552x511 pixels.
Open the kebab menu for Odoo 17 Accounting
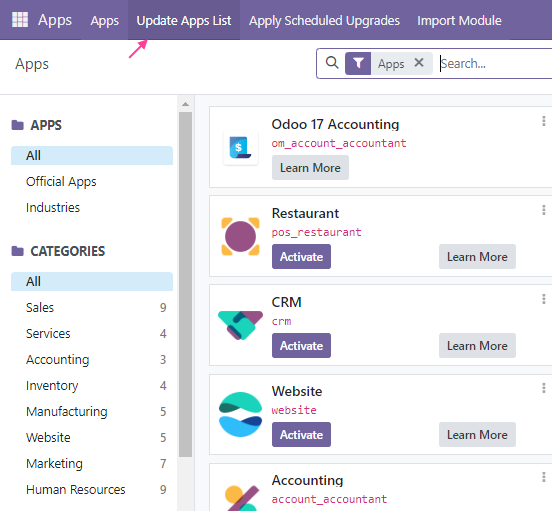pyautogui.click(x=544, y=121)
